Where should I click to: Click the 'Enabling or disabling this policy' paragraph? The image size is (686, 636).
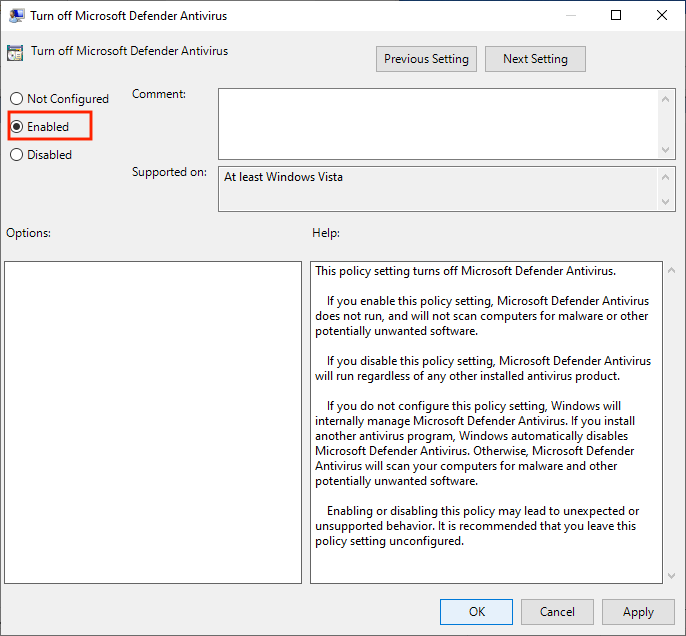(477, 526)
